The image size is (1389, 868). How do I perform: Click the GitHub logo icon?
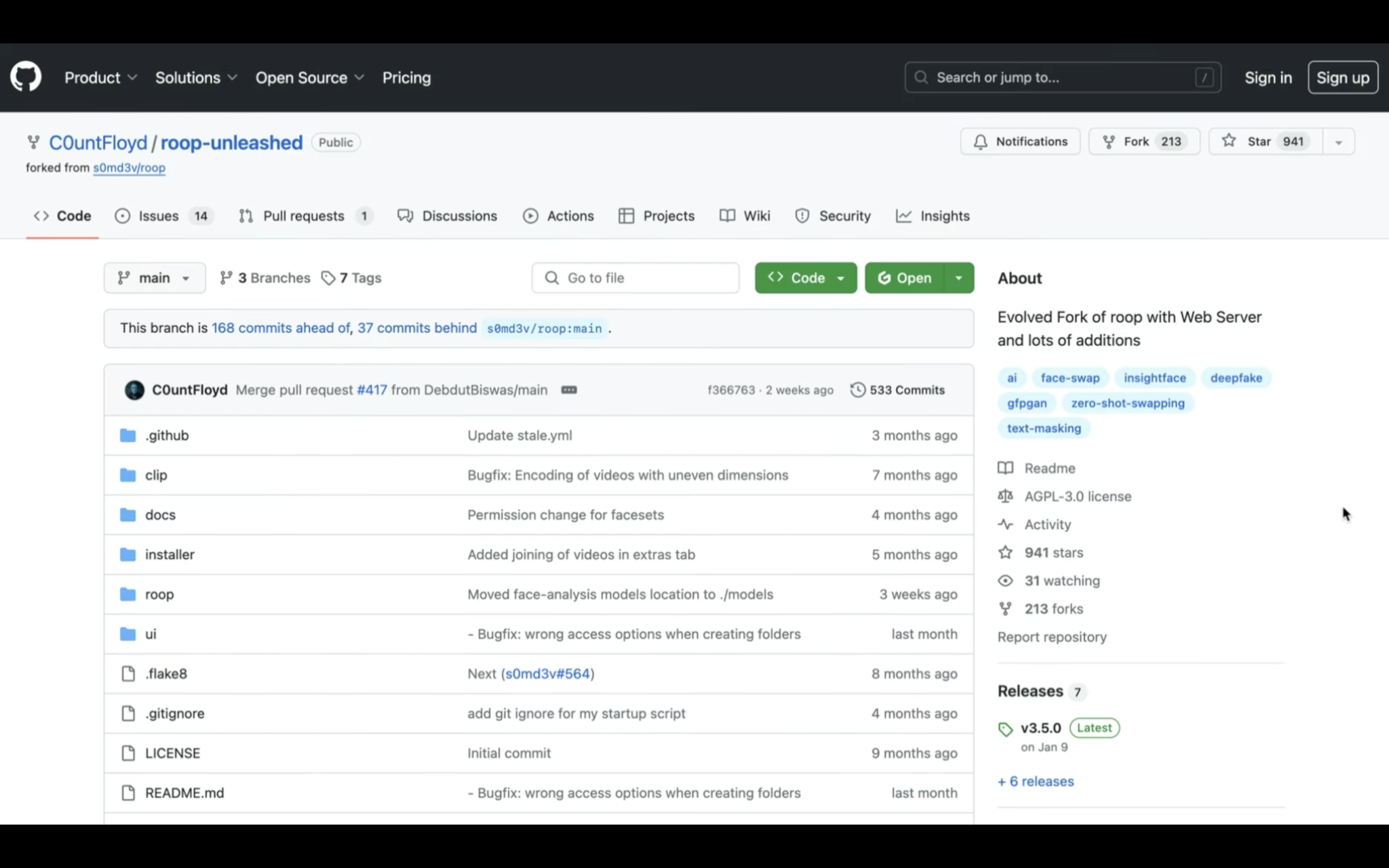tap(26, 77)
